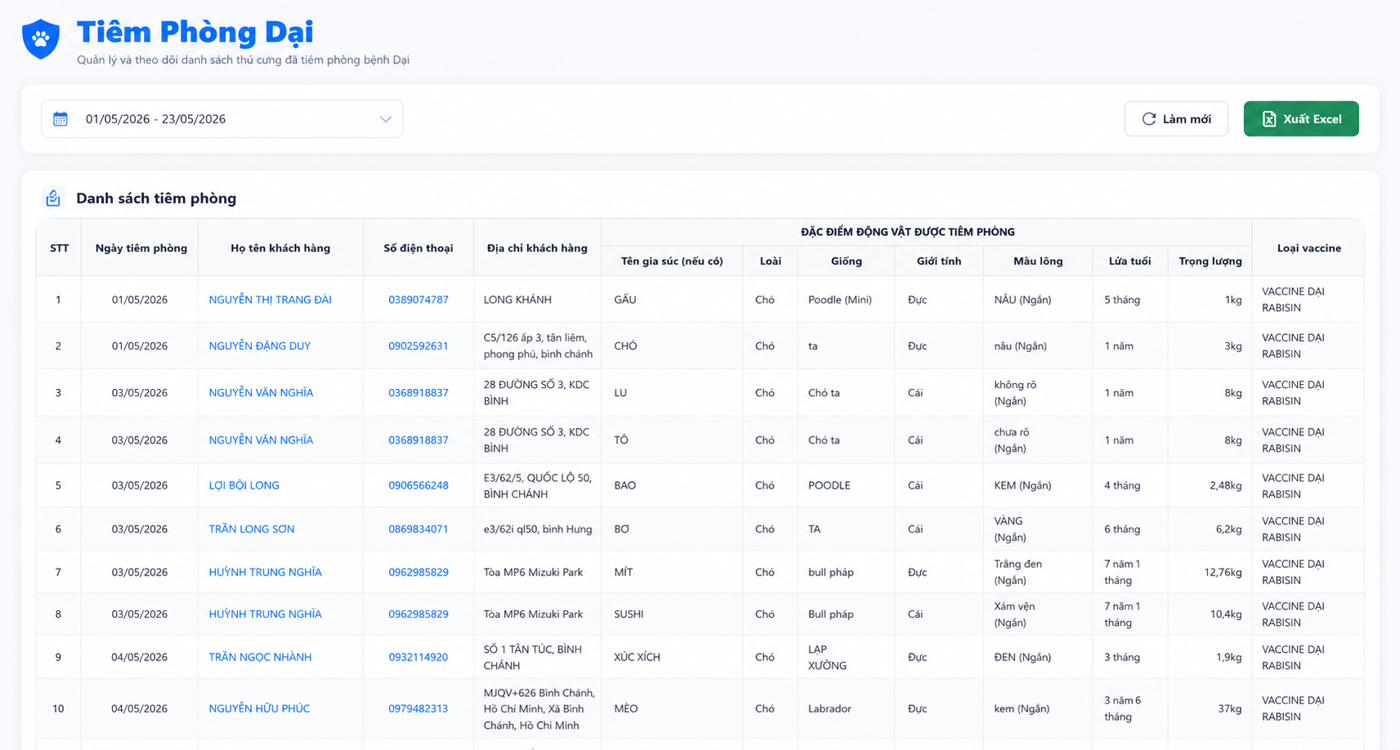This screenshot has width=1400, height=750.
Task: Click the refresh icon on Làm mới
Action: tap(1149, 119)
